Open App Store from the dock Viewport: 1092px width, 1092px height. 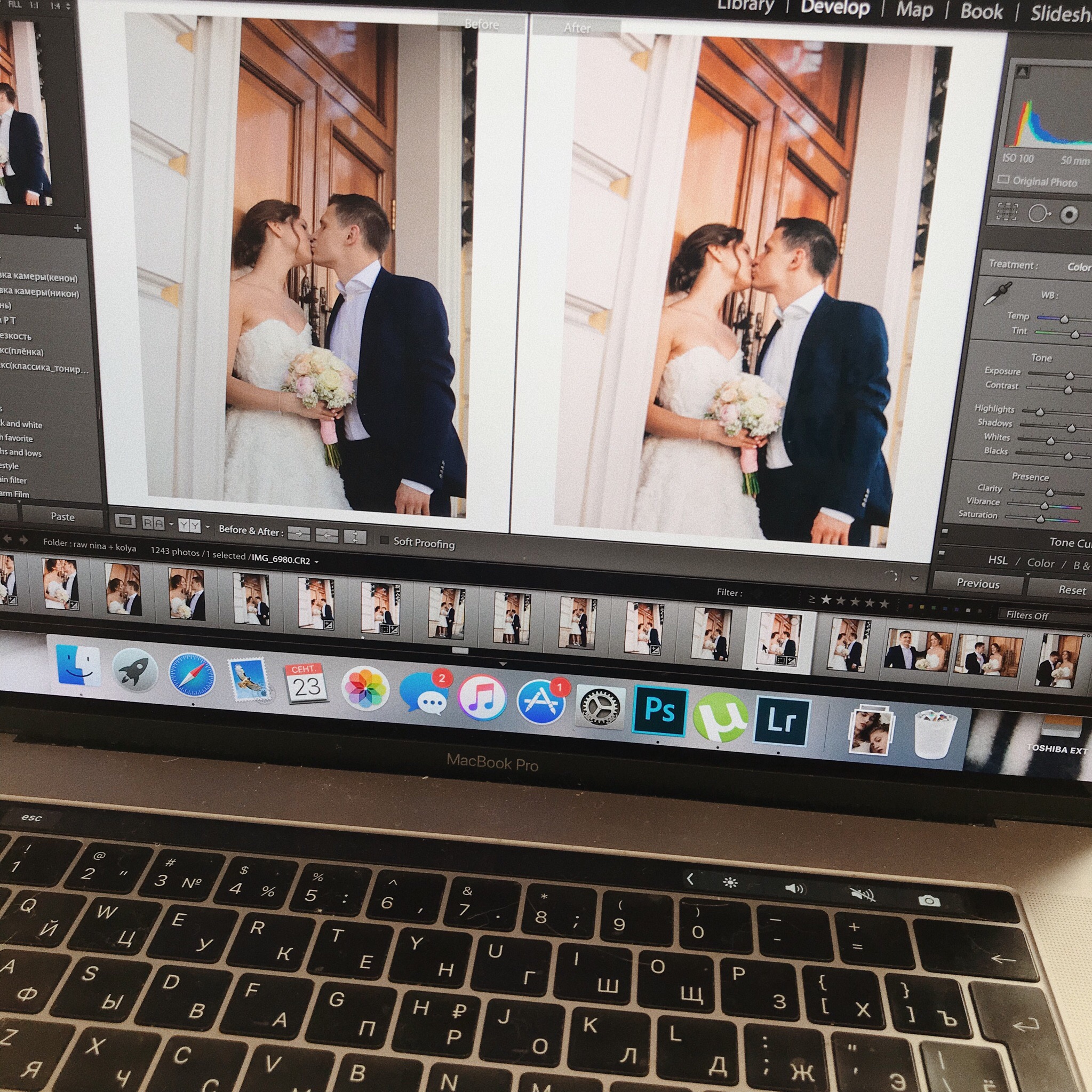click(x=541, y=702)
